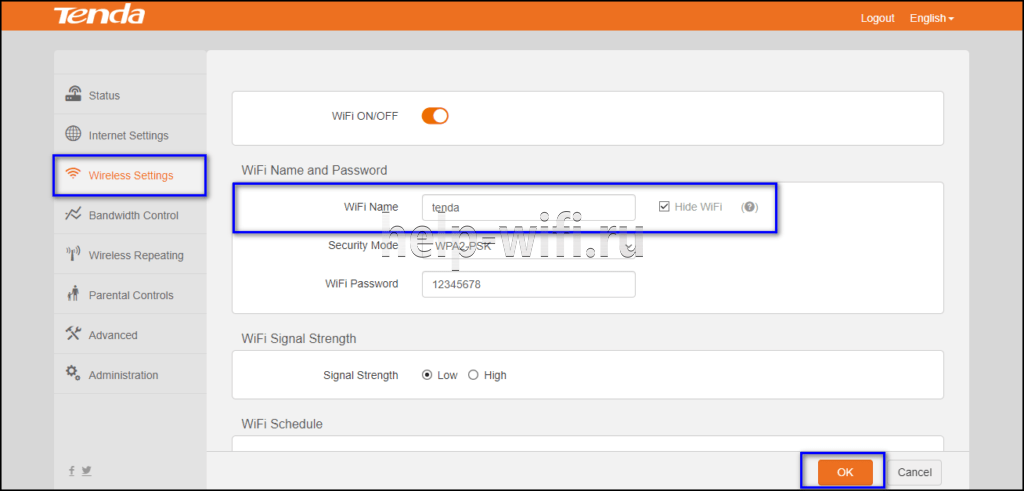This screenshot has height=491, width=1024.
Task: Click the Logout link
Action: [x=877, y=18]
